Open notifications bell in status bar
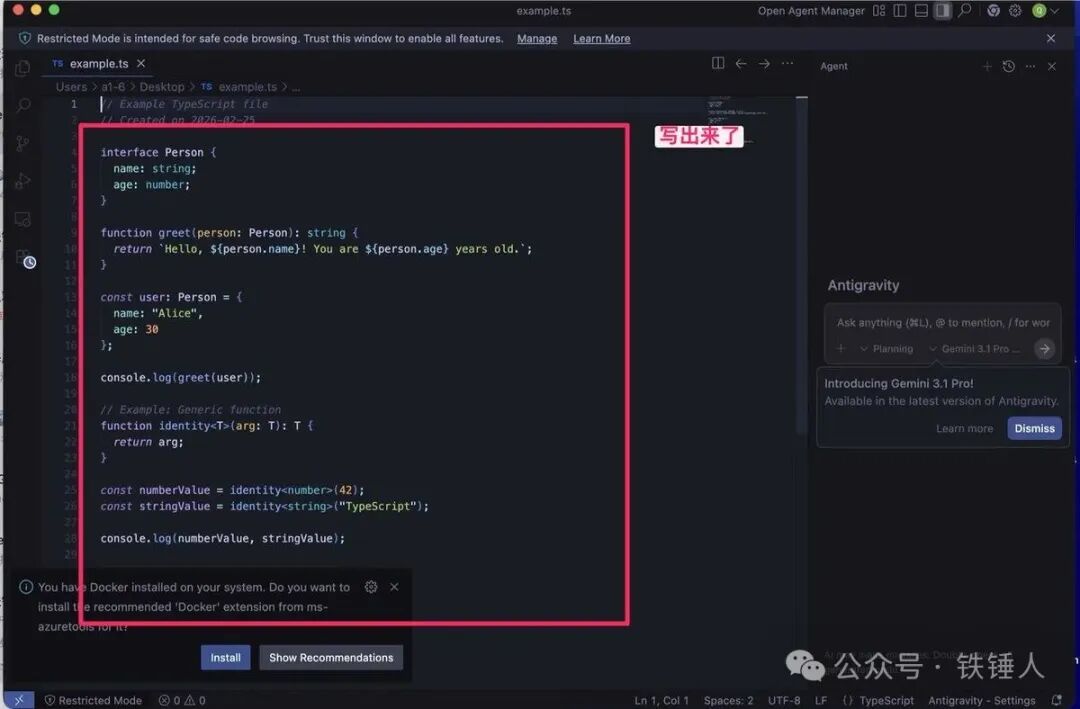1080x709 pixels. (x=1057, y=700)
